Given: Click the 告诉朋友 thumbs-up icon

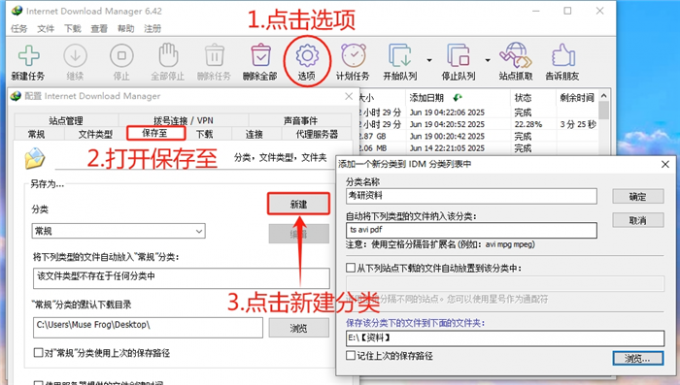Looking at the screenshot, I should point(563,56).
